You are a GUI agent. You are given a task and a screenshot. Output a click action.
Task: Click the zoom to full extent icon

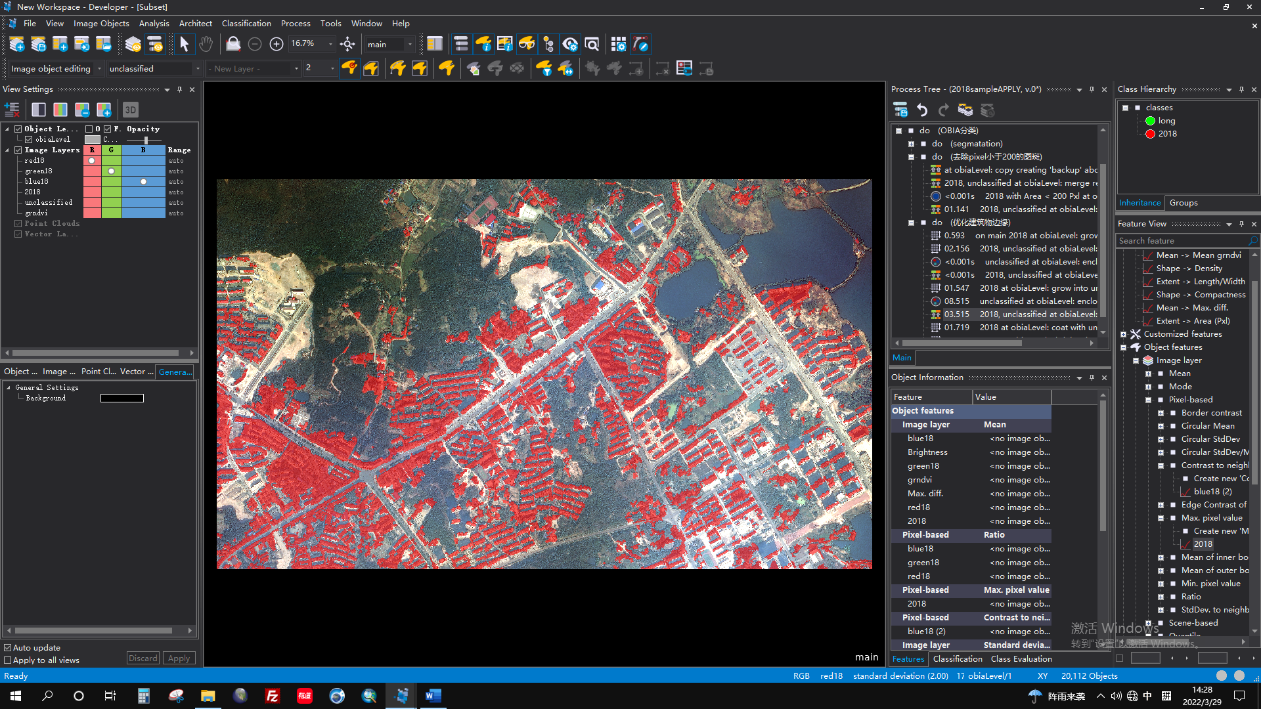(347, 44)
